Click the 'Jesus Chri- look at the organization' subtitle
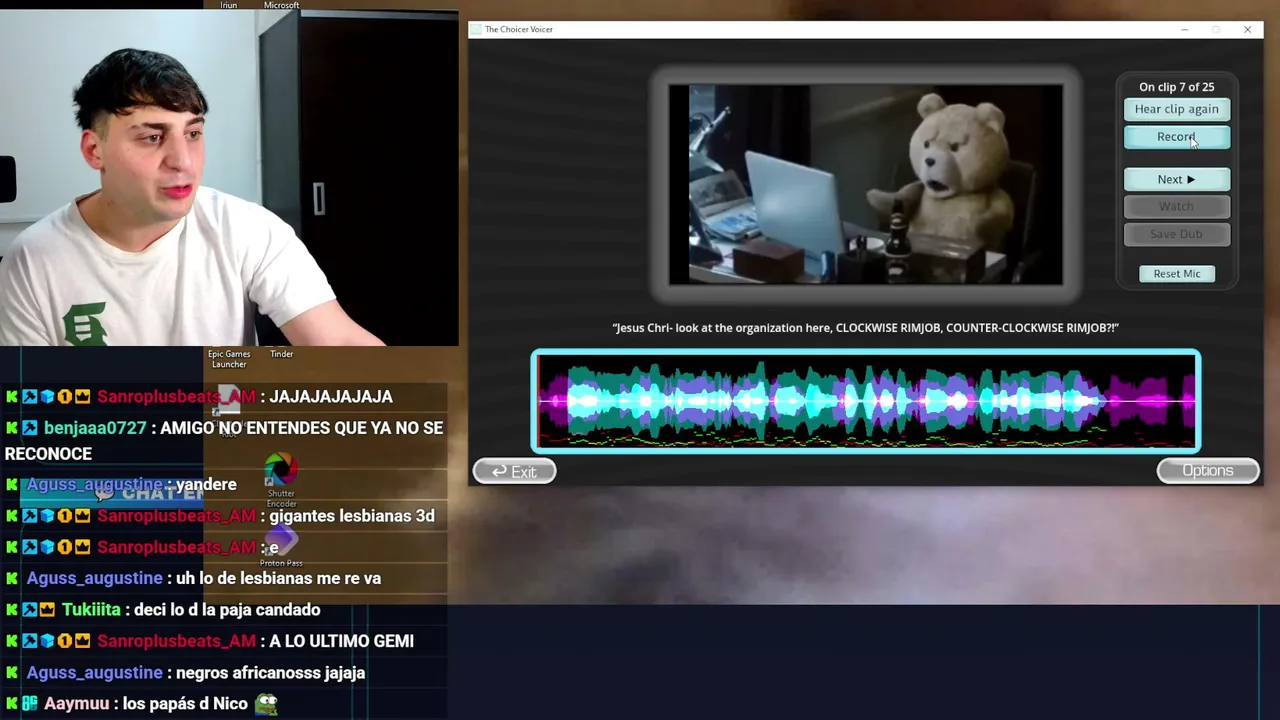This screenshot has width=1280, height=720. pyautogui.click(x=866, y=328)
